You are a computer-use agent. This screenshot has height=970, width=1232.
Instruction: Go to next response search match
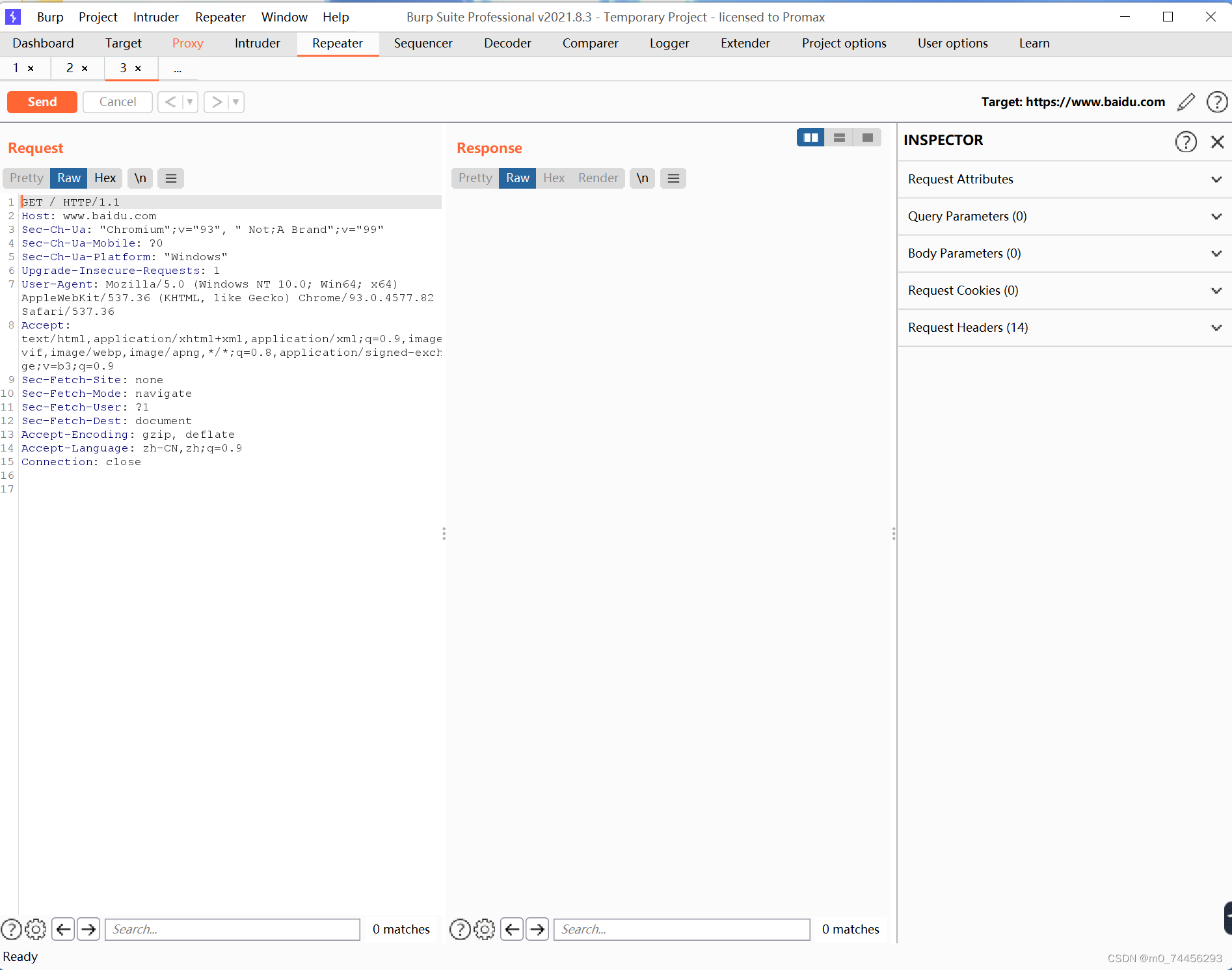[537, 929]
